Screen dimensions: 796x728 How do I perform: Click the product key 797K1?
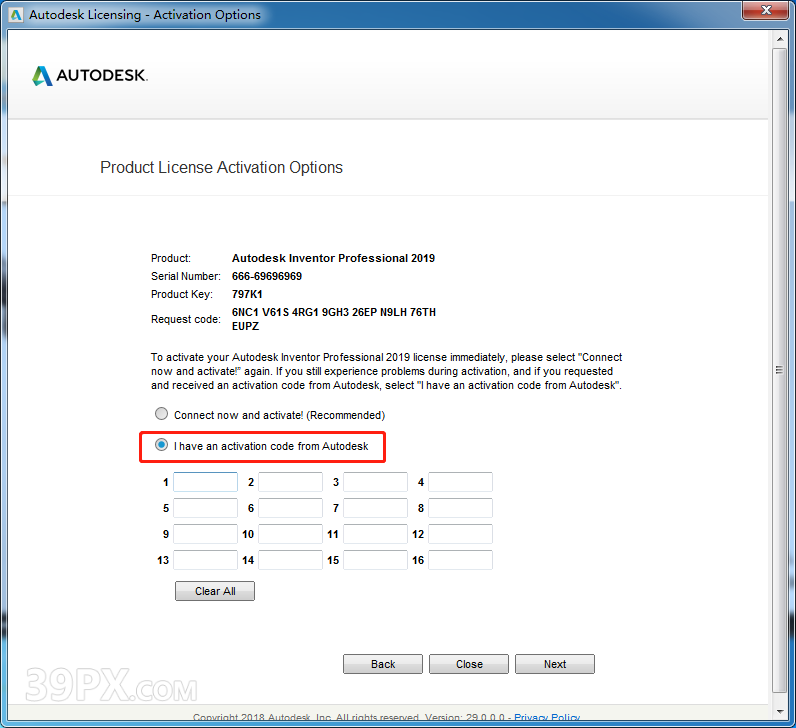(x=247, y=294)
